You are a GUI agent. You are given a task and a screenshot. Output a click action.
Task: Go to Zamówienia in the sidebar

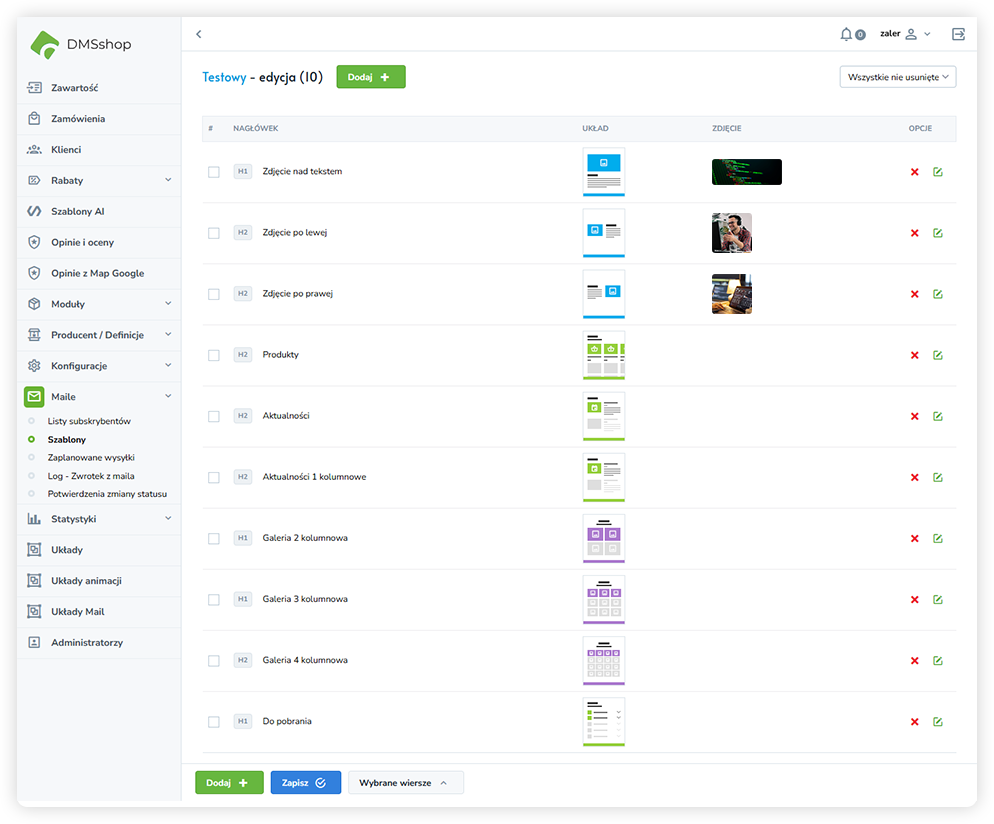pyautogui.click(x=78, y=119)
